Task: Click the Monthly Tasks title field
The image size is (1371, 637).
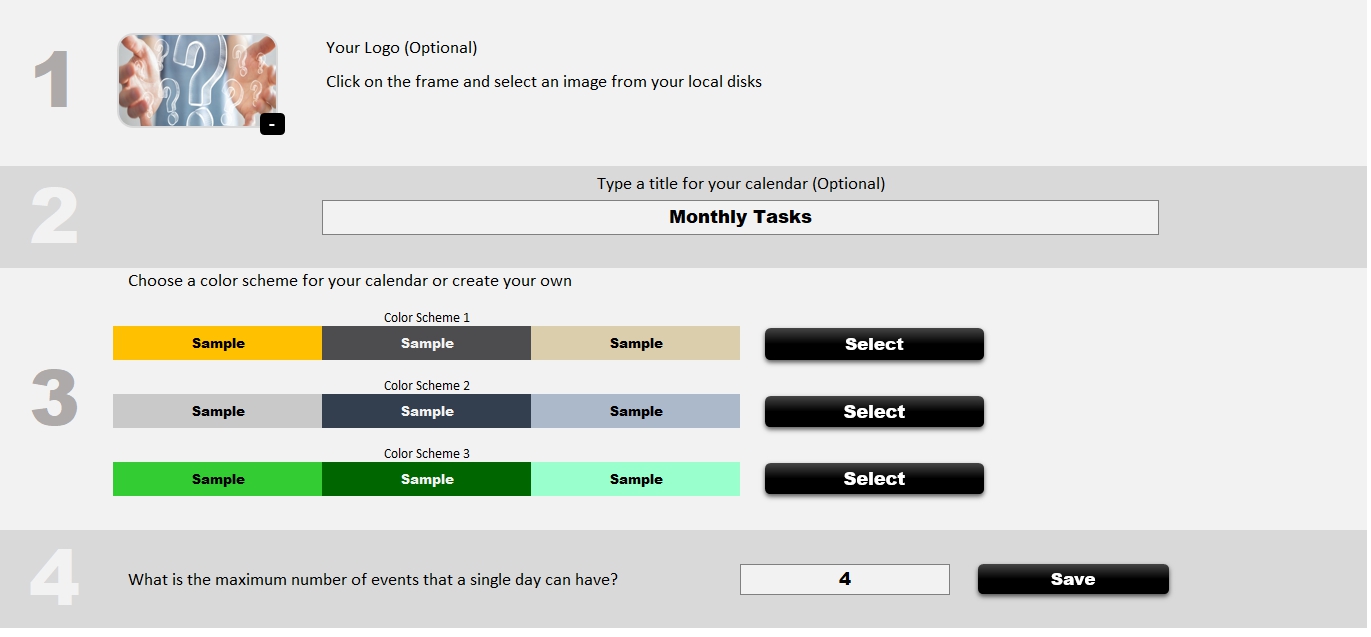Action: [x=740, y=217]
